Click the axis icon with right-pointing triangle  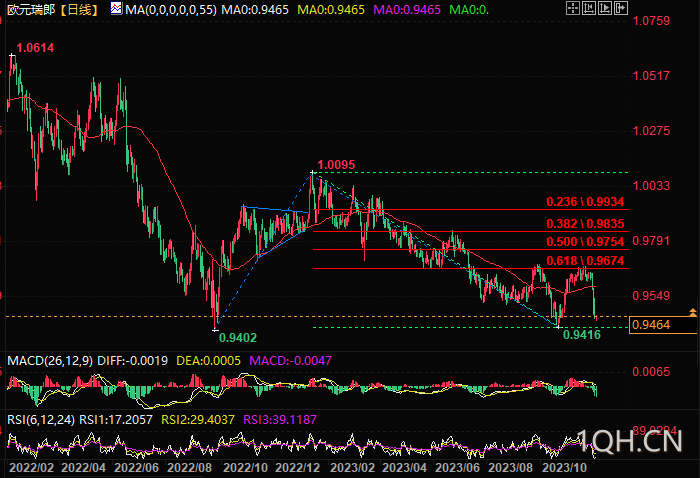click(x=605, y=8)
